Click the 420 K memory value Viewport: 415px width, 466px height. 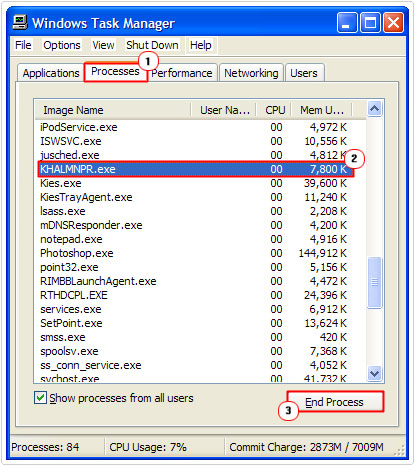(333, 337)
